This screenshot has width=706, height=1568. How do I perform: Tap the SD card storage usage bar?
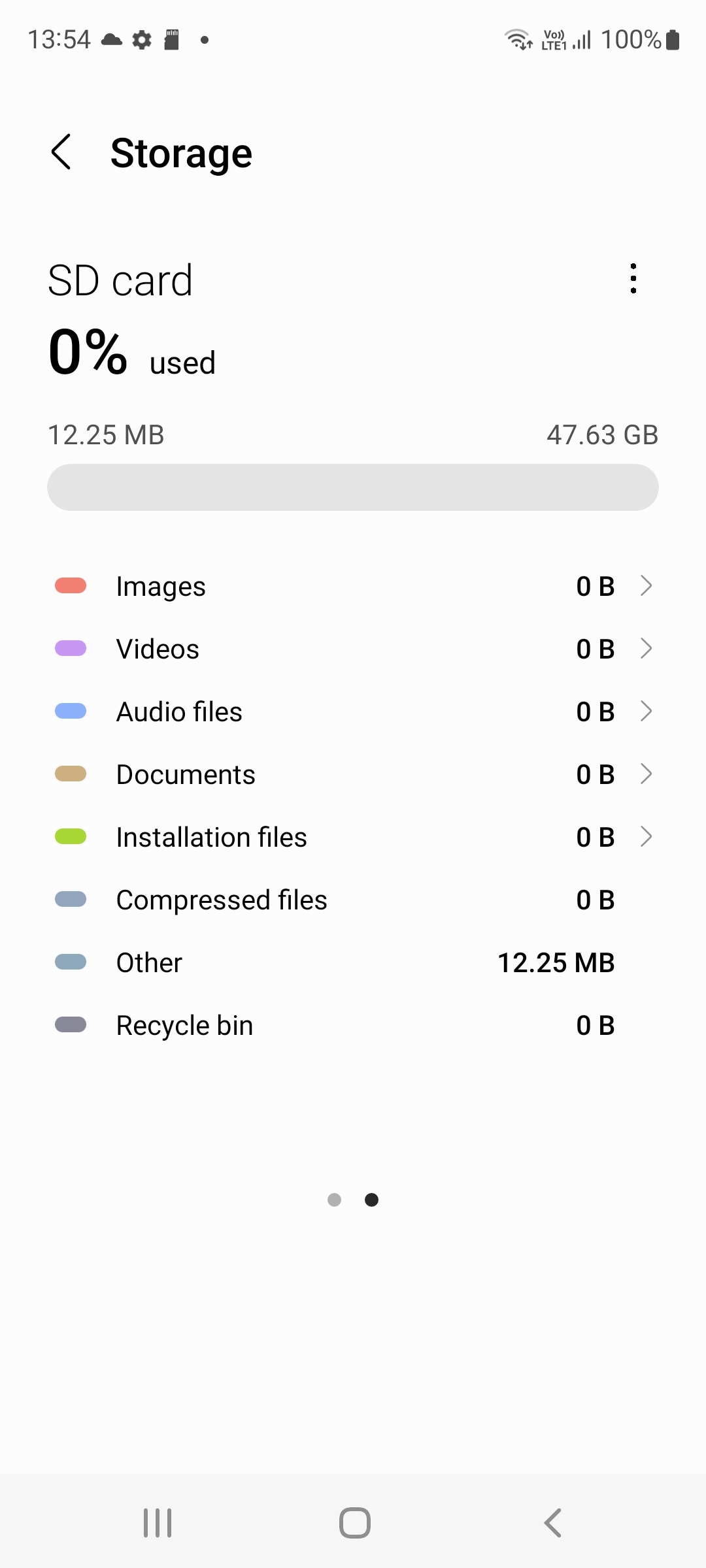353,487
